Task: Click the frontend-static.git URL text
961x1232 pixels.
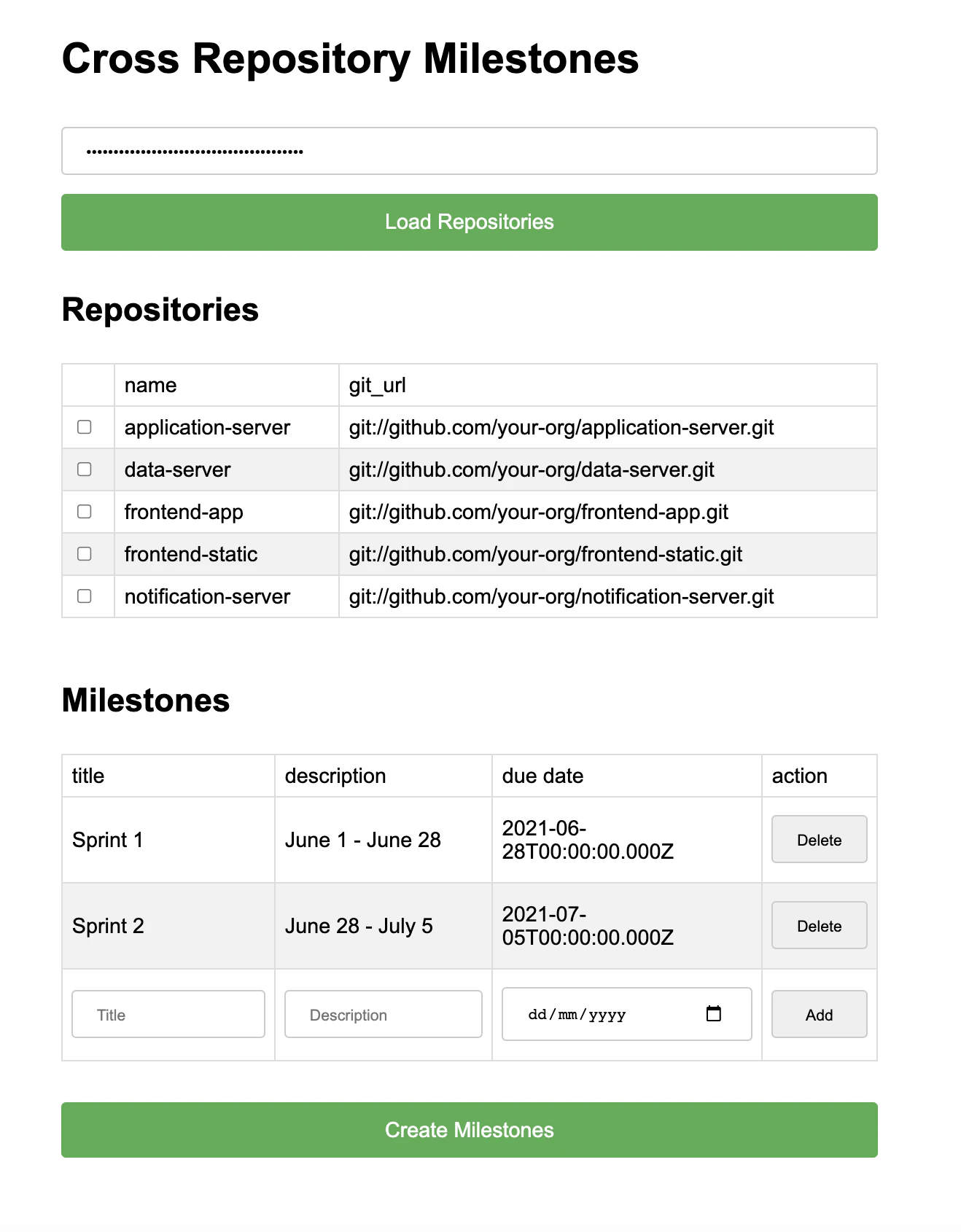Action: (x=546, y=554)
